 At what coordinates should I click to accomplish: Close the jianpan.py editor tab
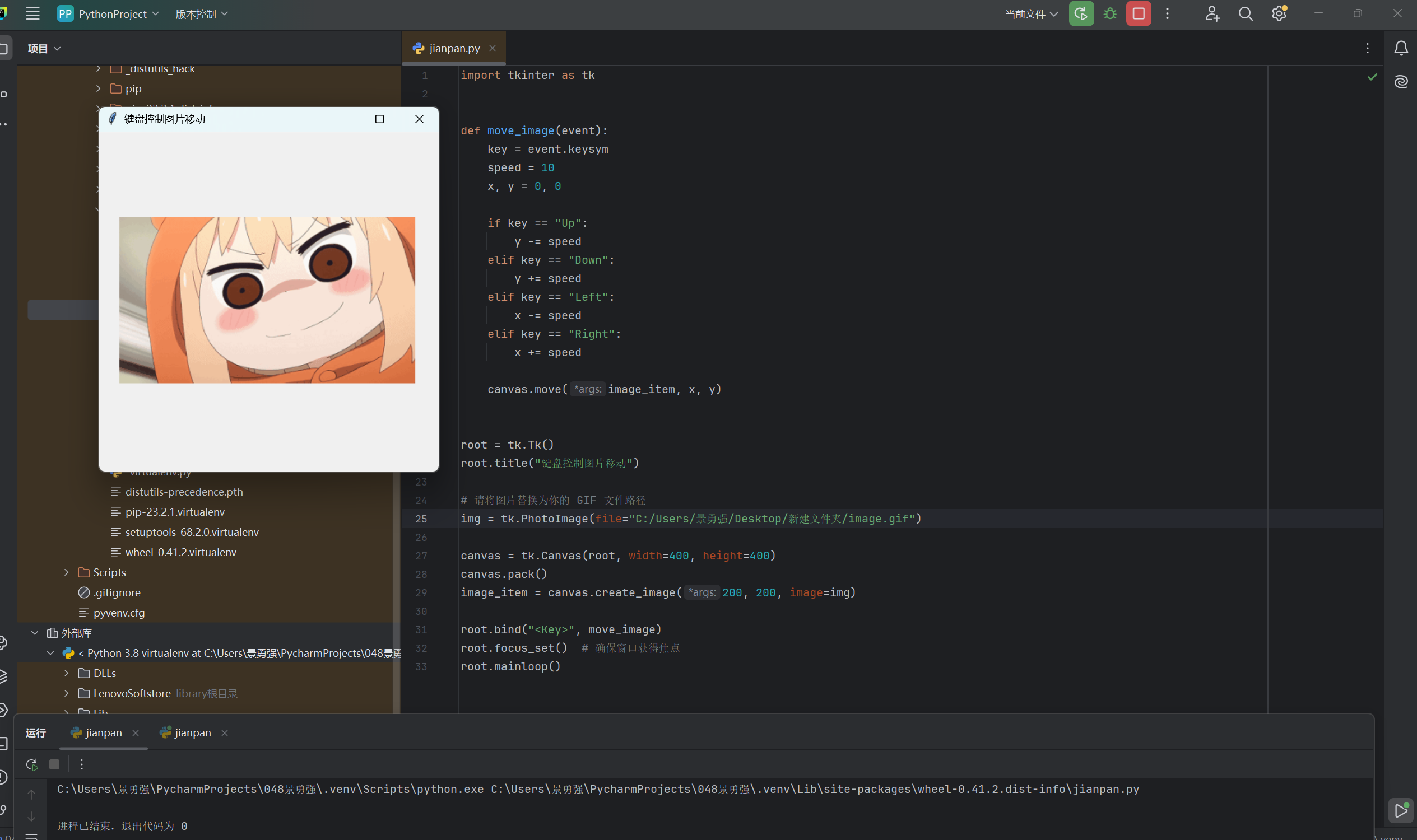point(492,48)
